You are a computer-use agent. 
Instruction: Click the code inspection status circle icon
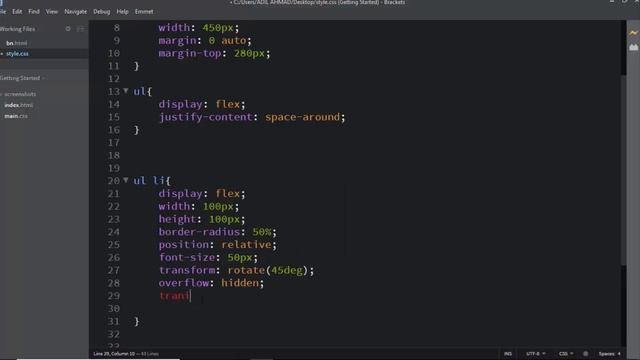coord(586,353)
